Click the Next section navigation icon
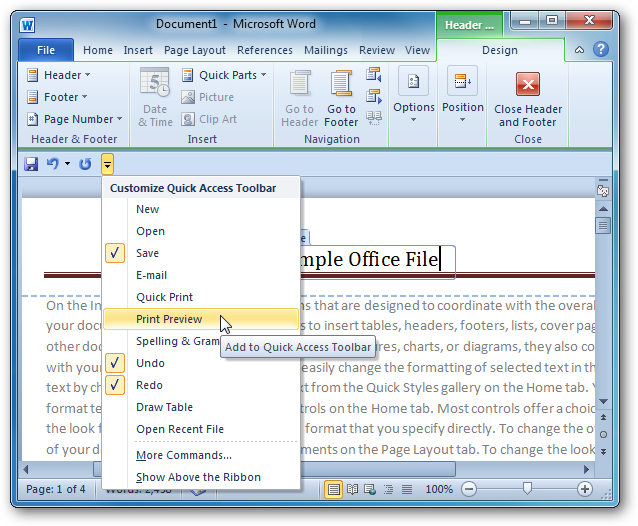 [x=373, y=97]
